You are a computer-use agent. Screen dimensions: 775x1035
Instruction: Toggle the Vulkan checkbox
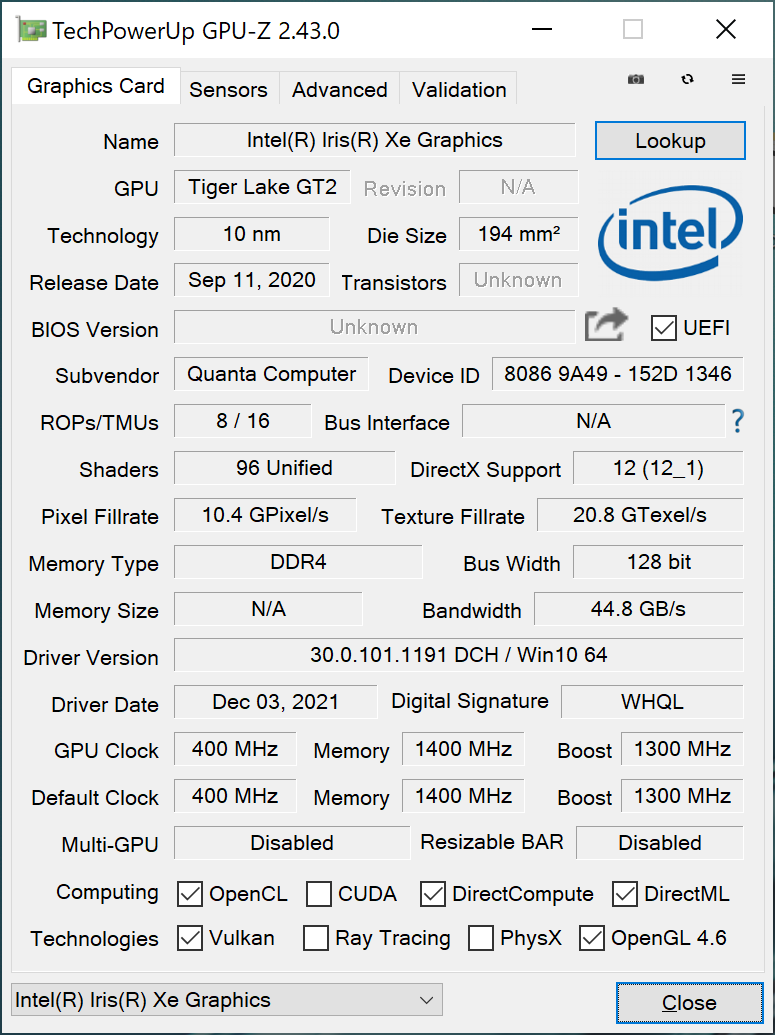(190, 938)
